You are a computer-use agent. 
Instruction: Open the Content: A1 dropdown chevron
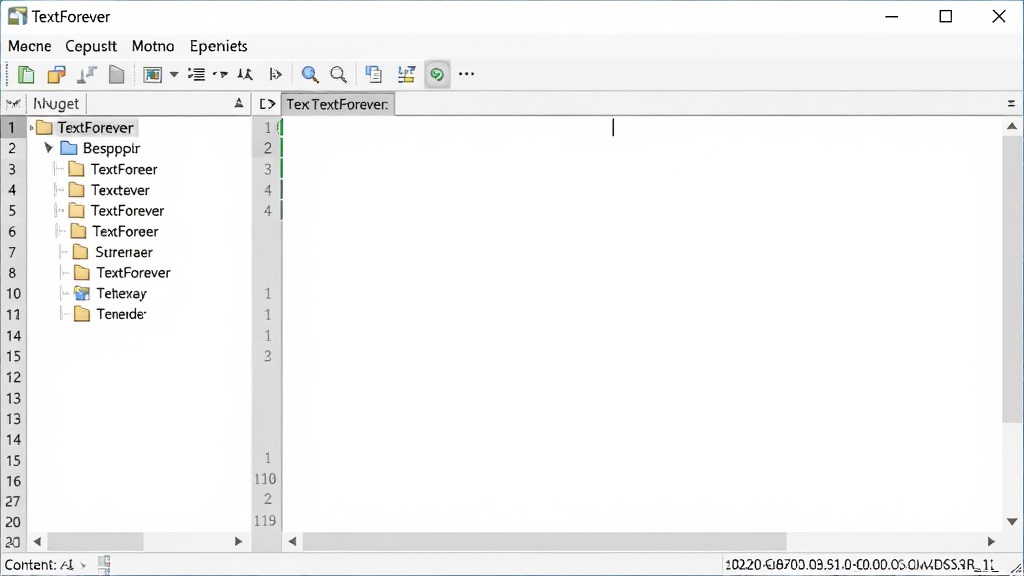click(x=83, y=566)
